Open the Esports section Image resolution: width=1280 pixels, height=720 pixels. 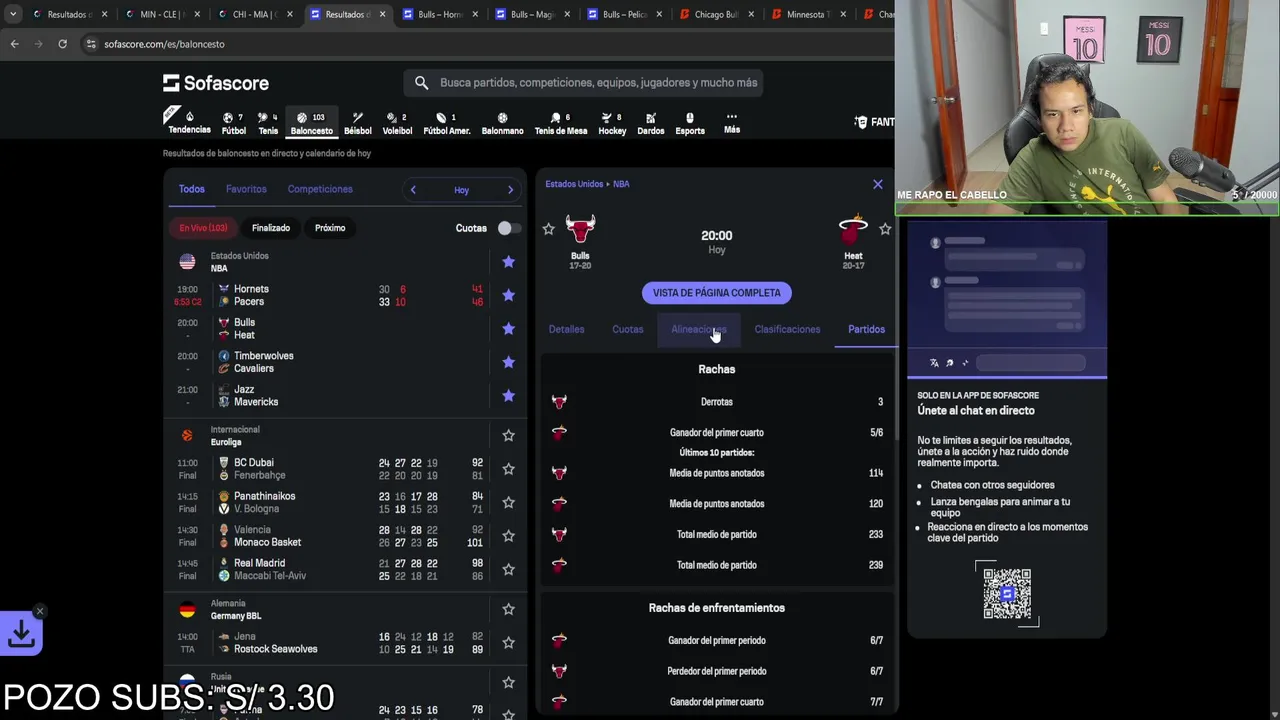[x=690, y=122]
